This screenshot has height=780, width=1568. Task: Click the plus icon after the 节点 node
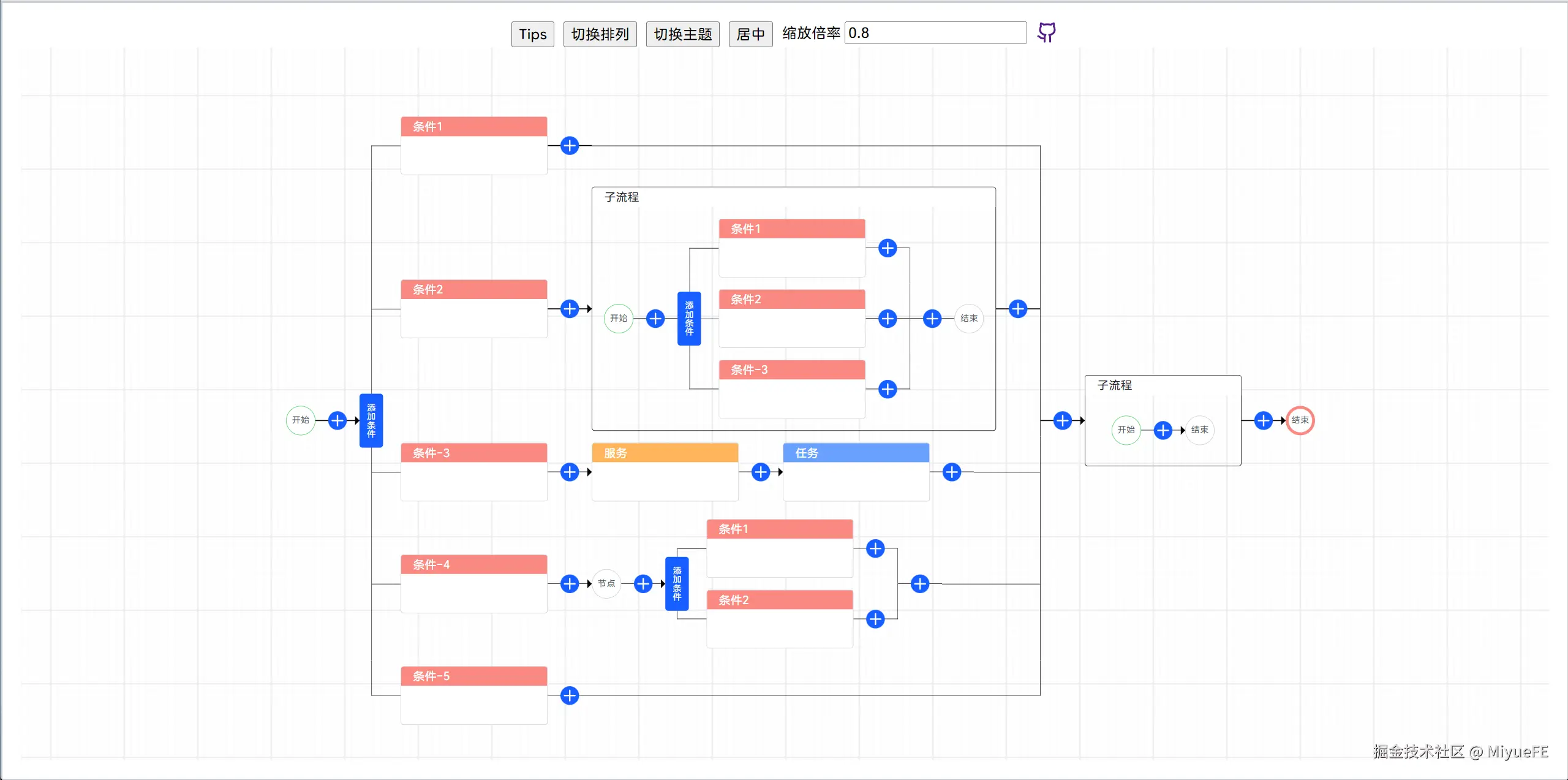point(643,583)
